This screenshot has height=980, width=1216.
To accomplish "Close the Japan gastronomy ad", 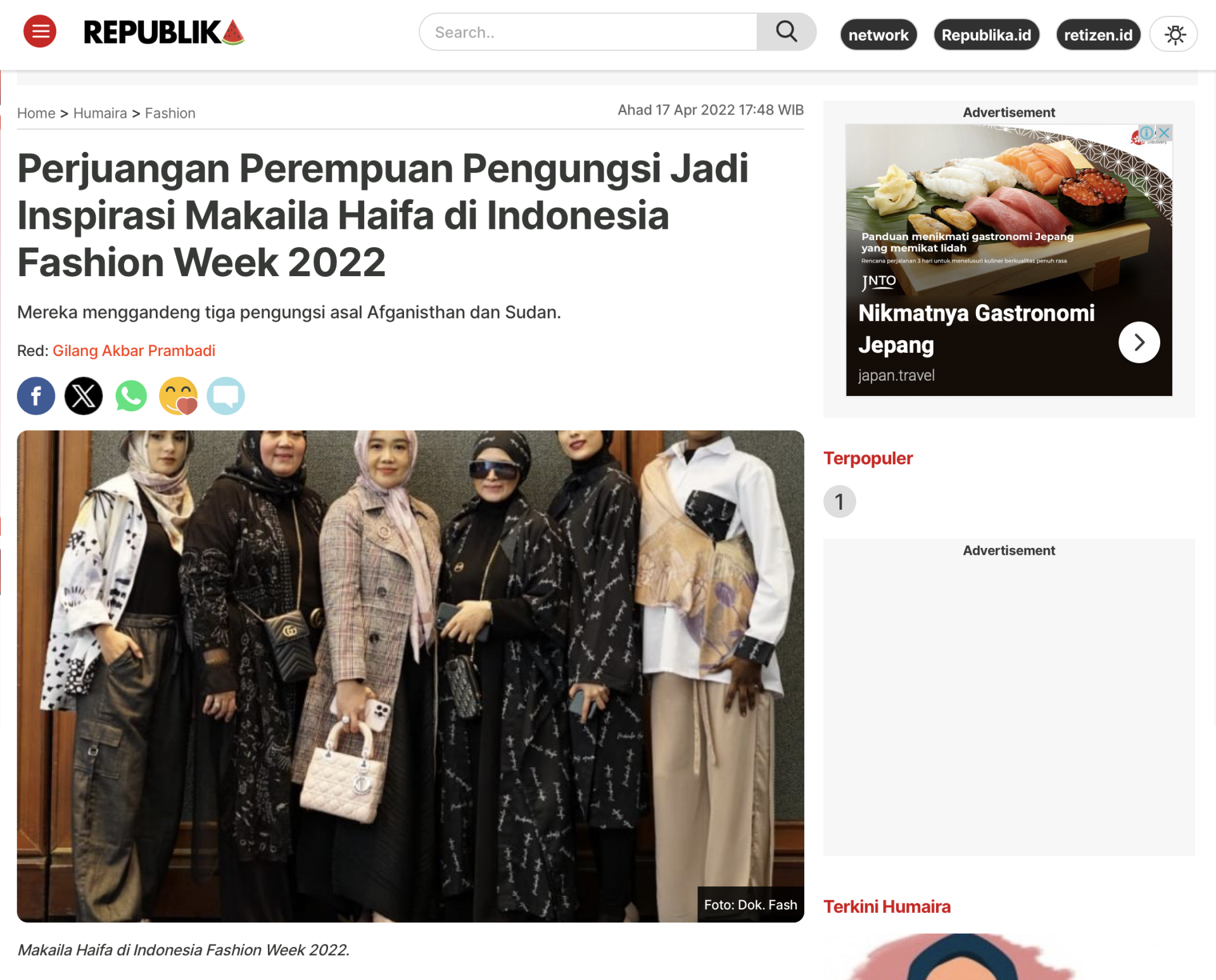I will [1164, 132].
